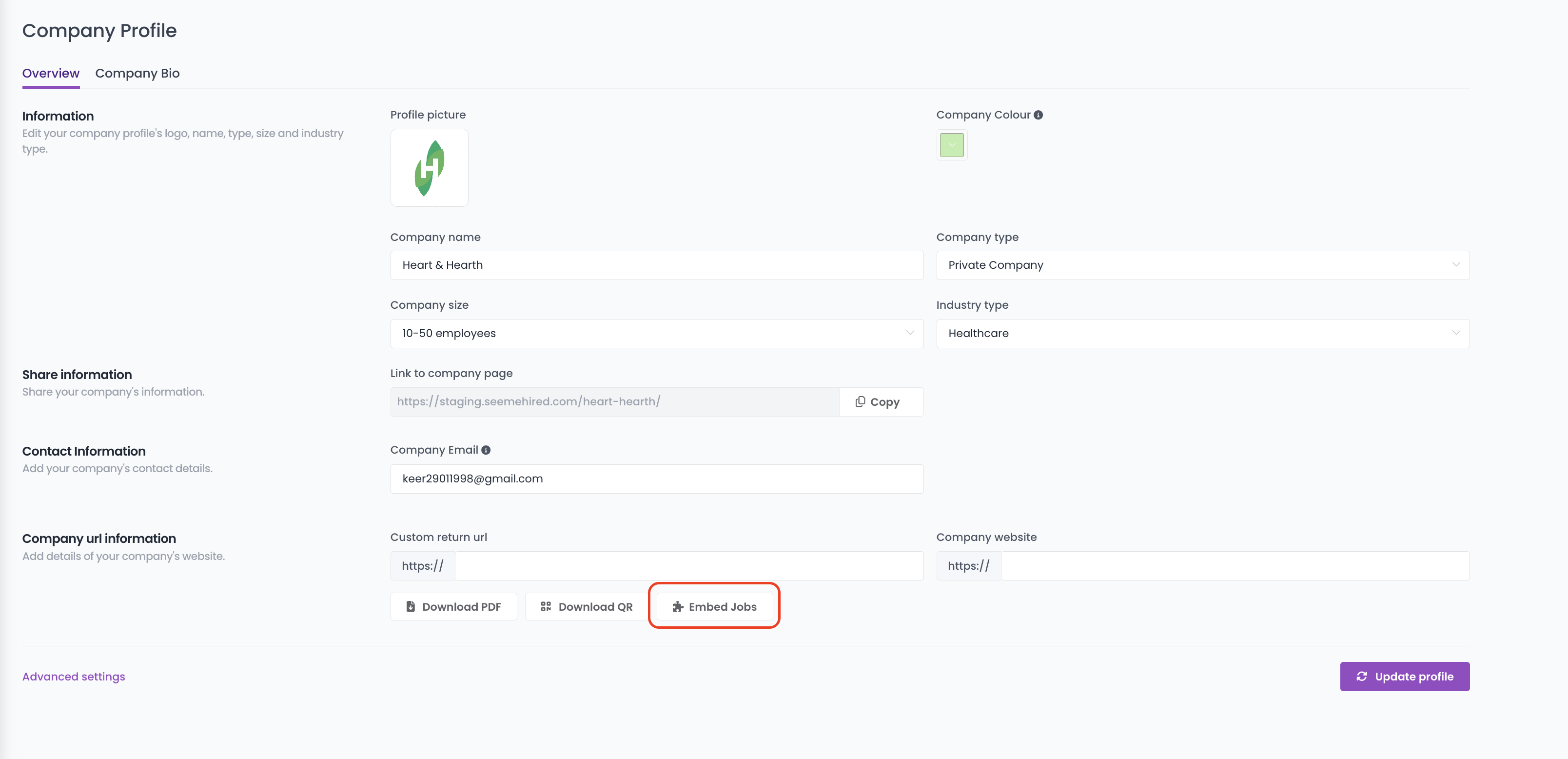Screen dimensions: 1568x759
Task: Switch to the Company Bio tab
Action: click(x=137, y=73)
